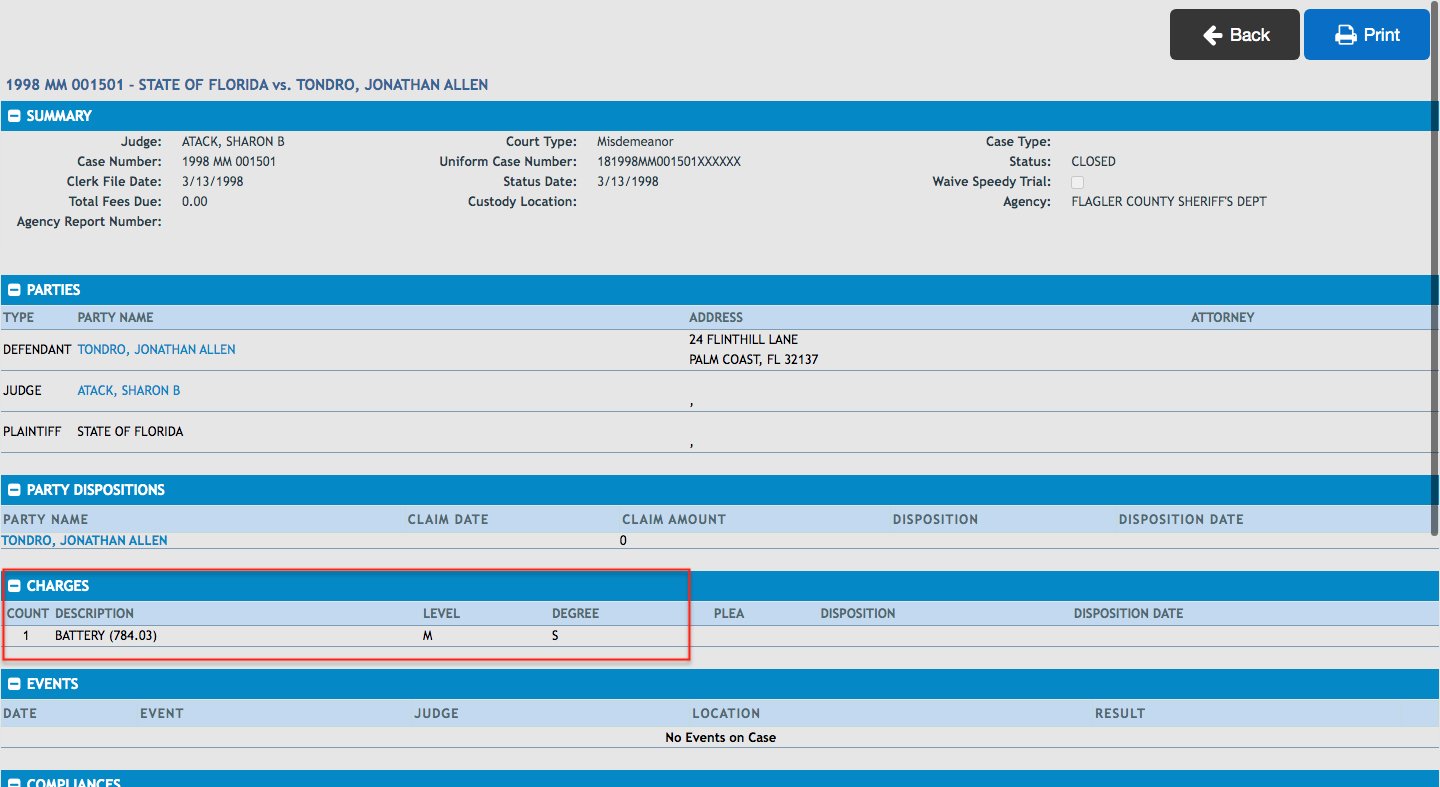Open judge ATACK, SHARON B link

point(129,391)
